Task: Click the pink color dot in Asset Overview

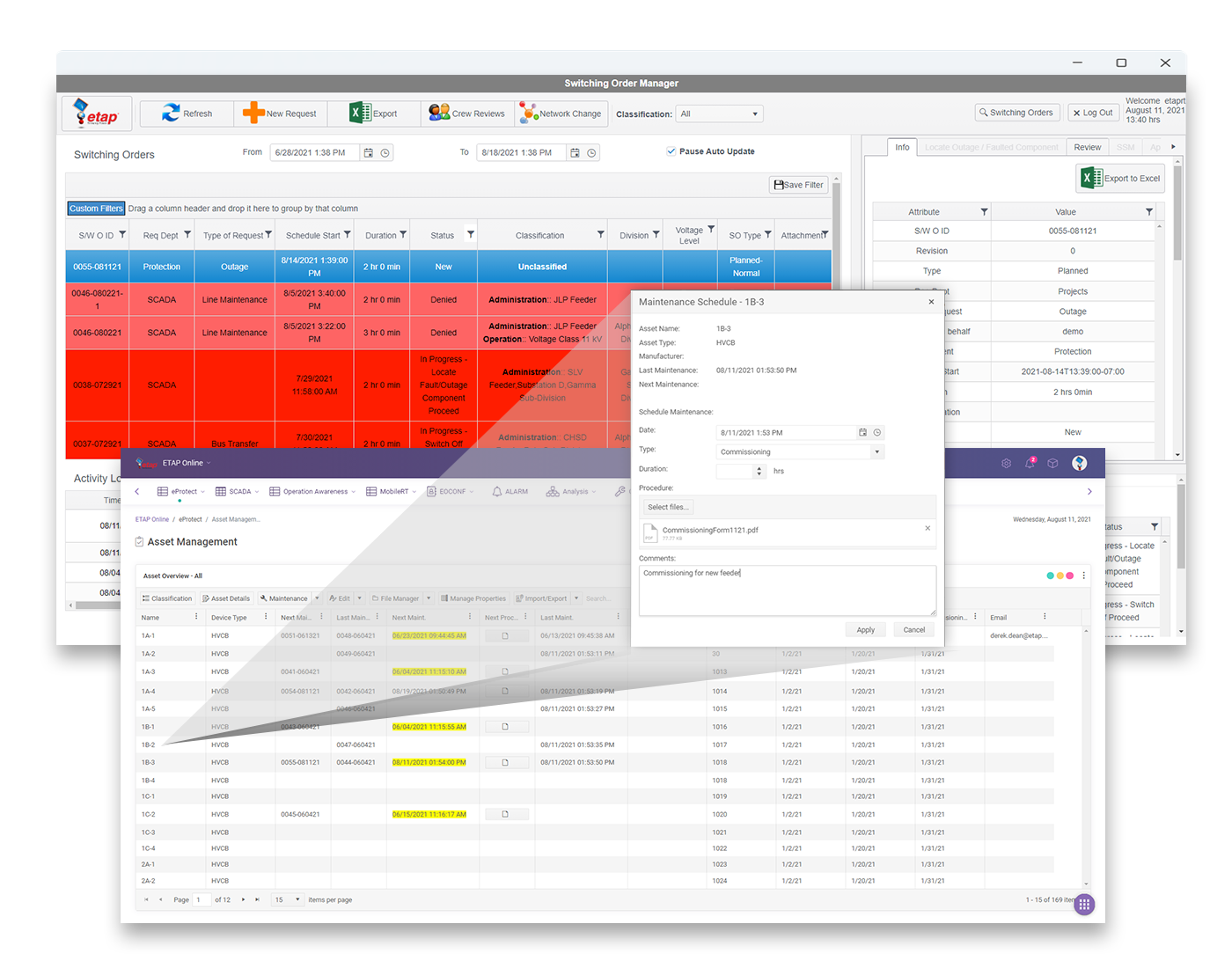Action: point(1070,576)
